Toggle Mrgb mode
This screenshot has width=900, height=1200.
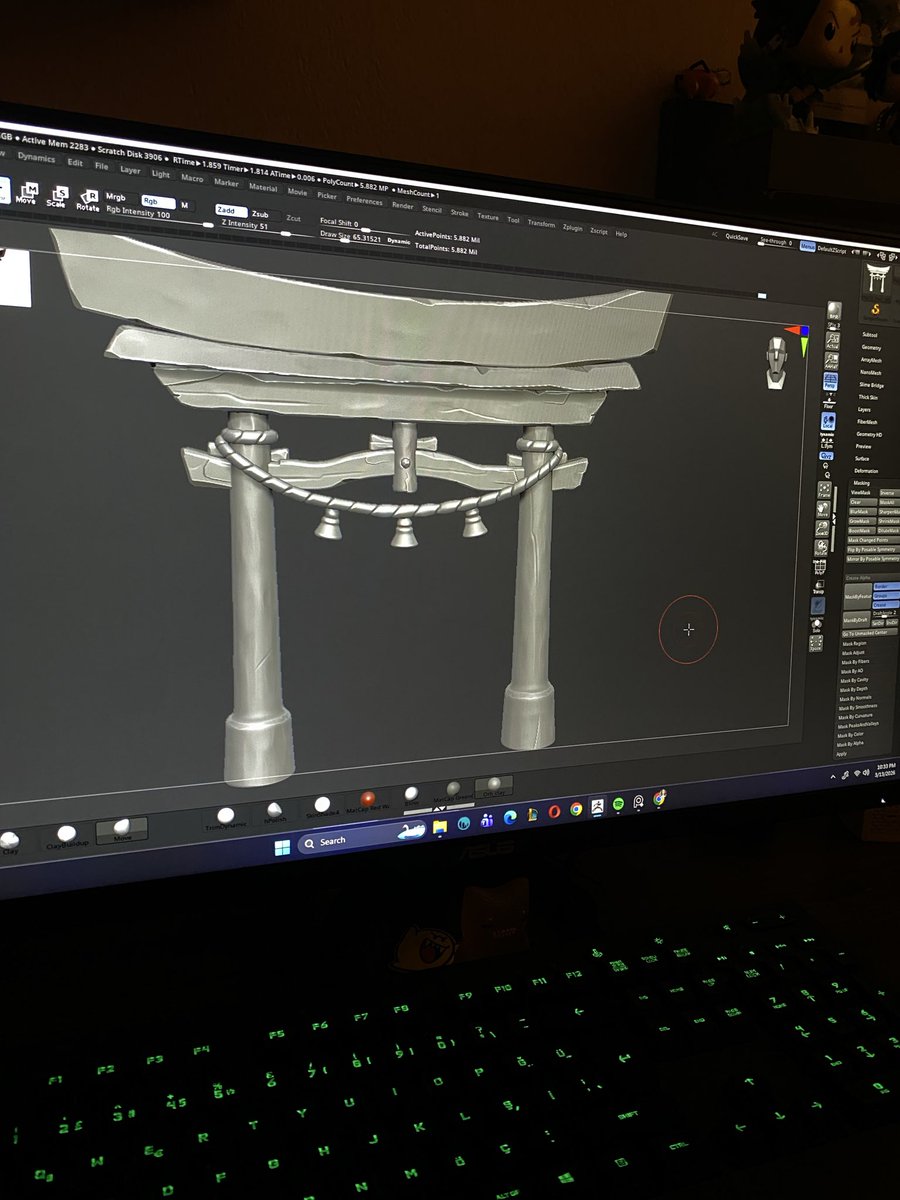click(117, 197)
